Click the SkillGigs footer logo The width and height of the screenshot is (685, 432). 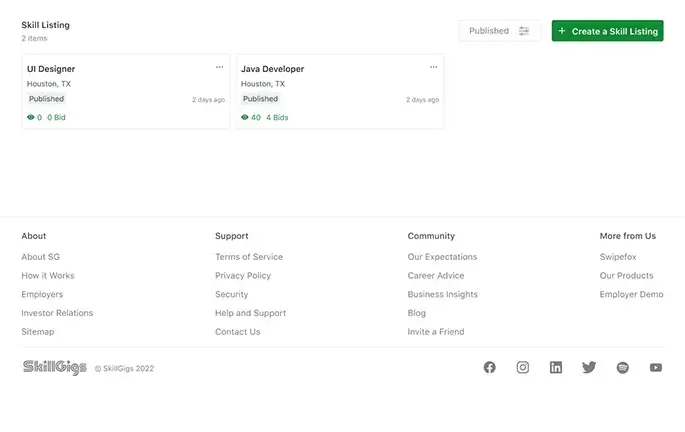click(x=55, y=368)
